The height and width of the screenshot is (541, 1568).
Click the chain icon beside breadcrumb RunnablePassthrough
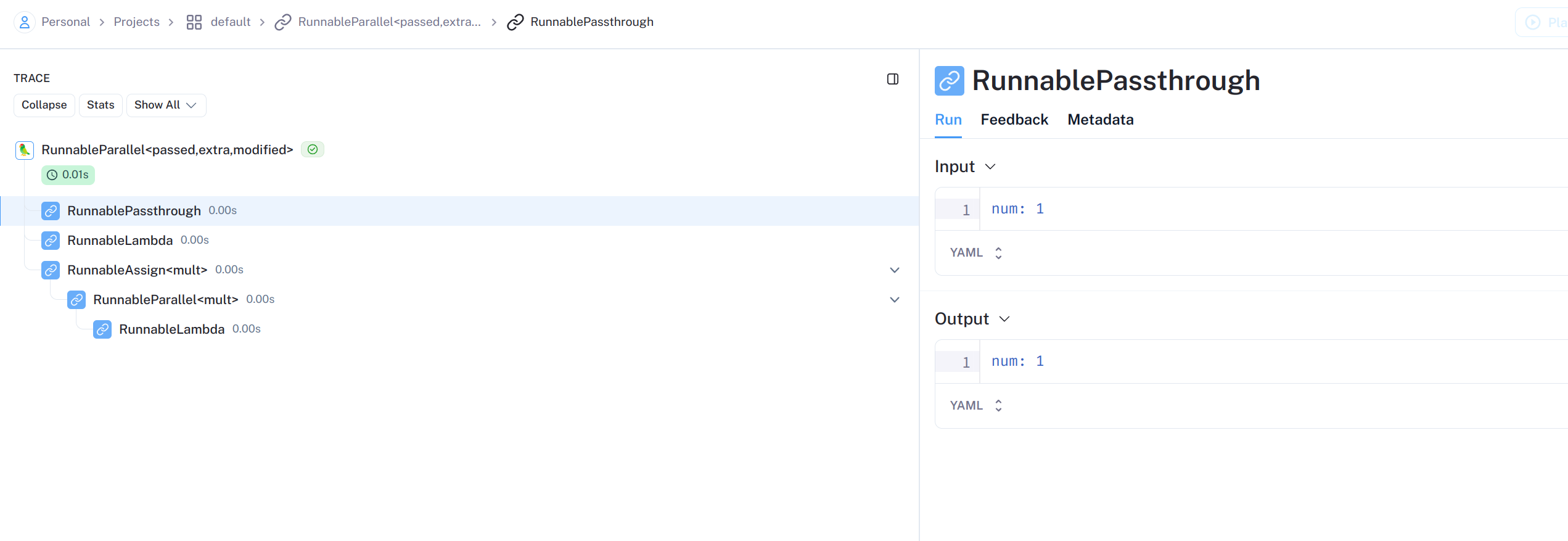coord(515,22)
